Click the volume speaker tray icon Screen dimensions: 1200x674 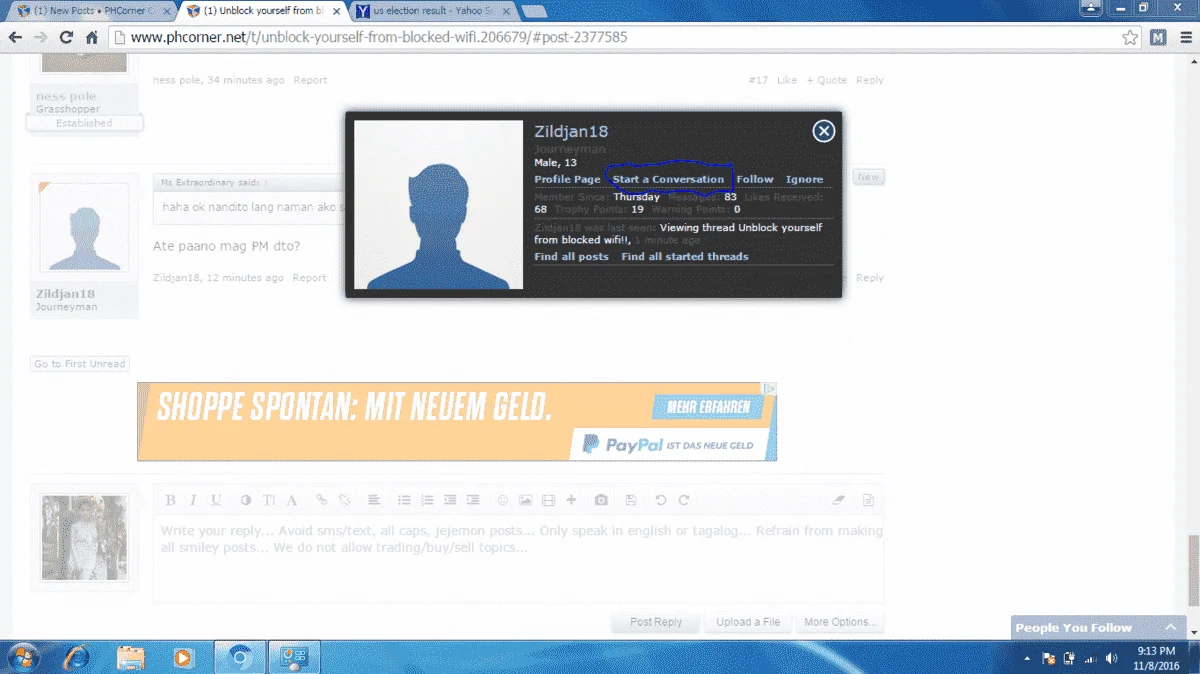point(1111,658)
